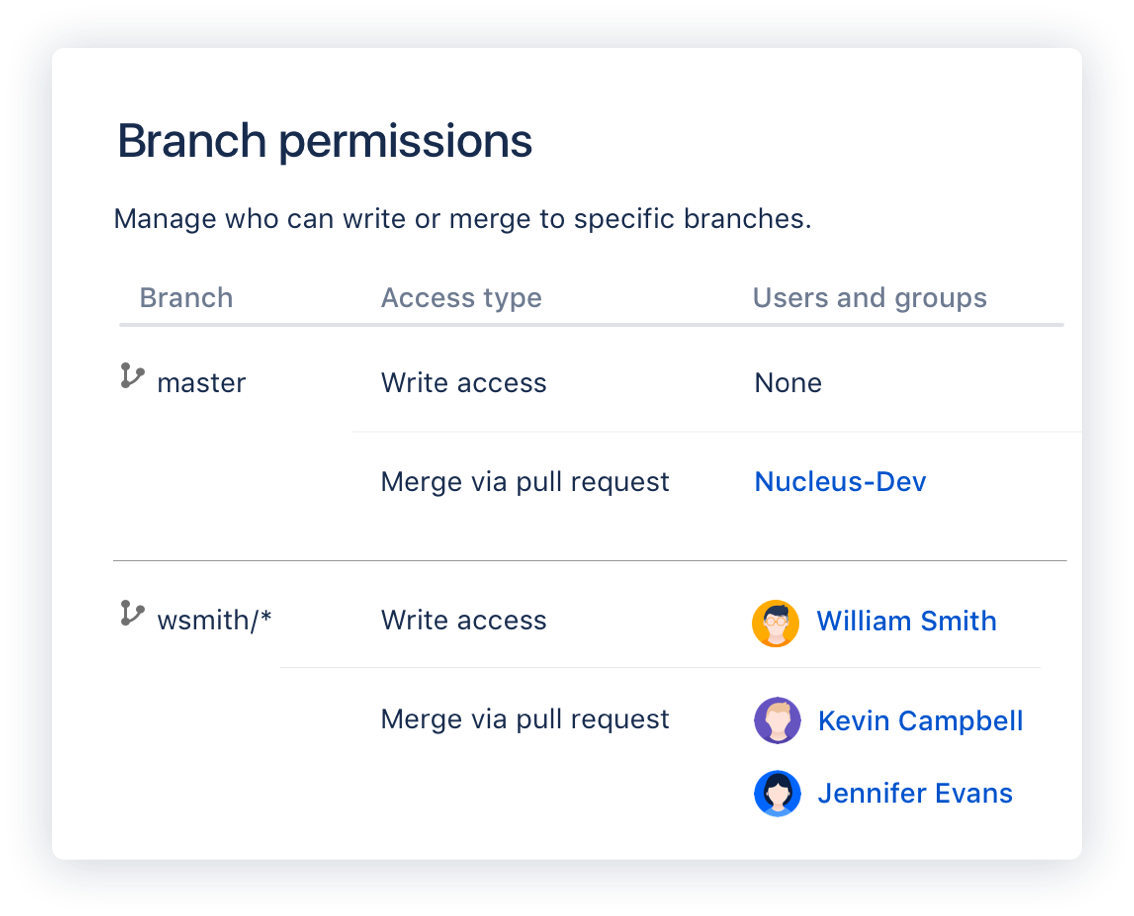Screen dimensions: 1134x916
Task: Open the Nucleus-Dev group
Action: tap(839, 481)
